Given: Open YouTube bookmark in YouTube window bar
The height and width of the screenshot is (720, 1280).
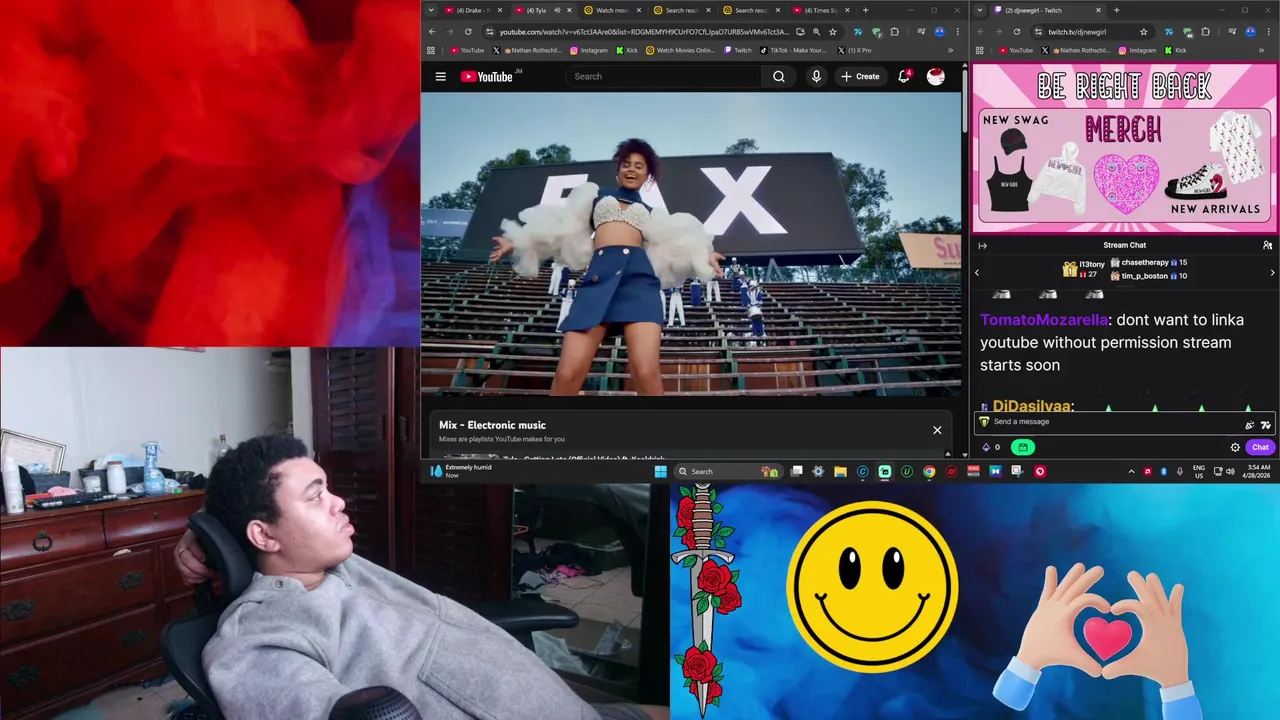Looking at the screenshot, I should [x=467, y=50].
